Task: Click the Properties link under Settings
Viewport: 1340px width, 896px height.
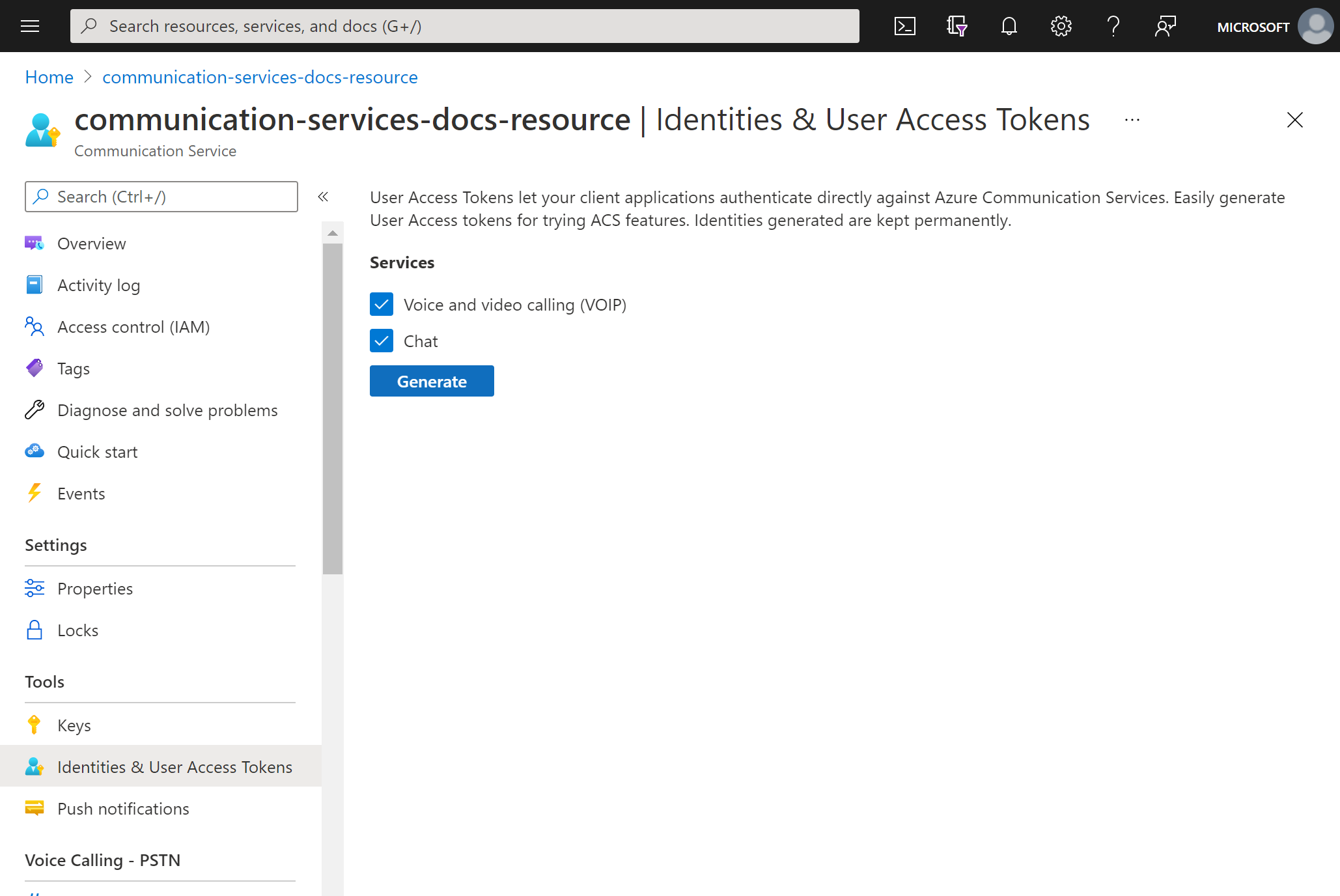Action: click(94, 588)
